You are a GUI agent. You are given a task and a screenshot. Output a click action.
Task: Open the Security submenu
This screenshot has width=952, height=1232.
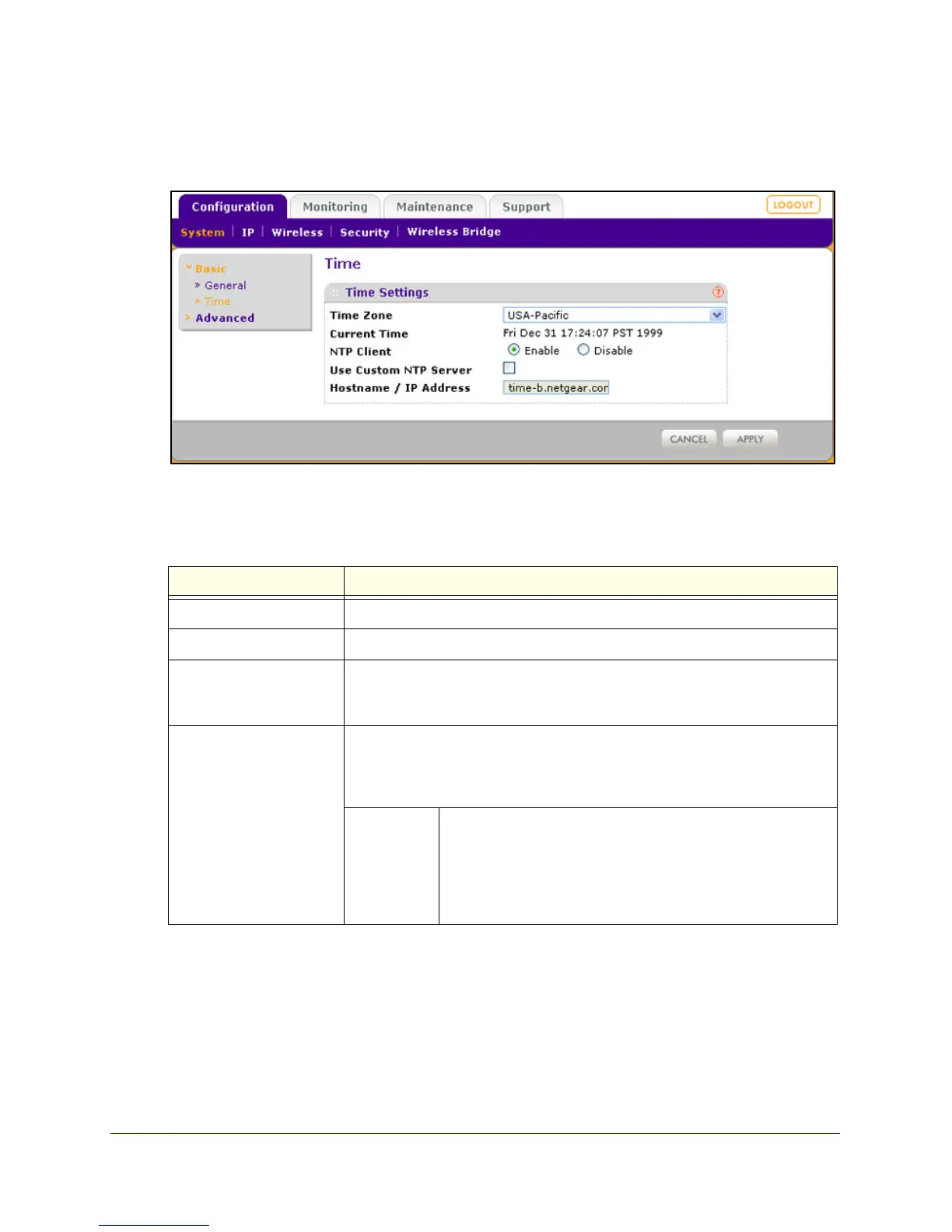[x=365, y=233]
